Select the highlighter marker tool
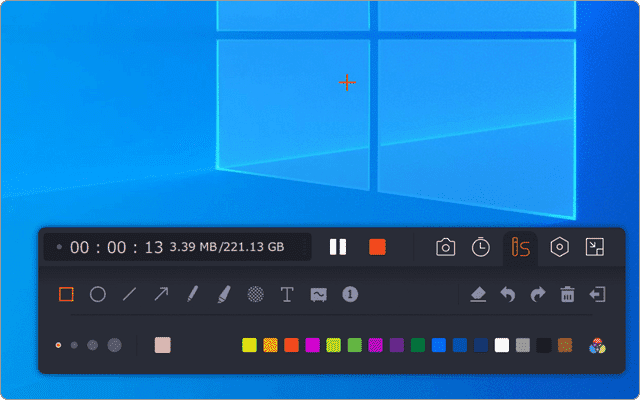Viewport: 640px width, 400px height. (x=223, y=294)
